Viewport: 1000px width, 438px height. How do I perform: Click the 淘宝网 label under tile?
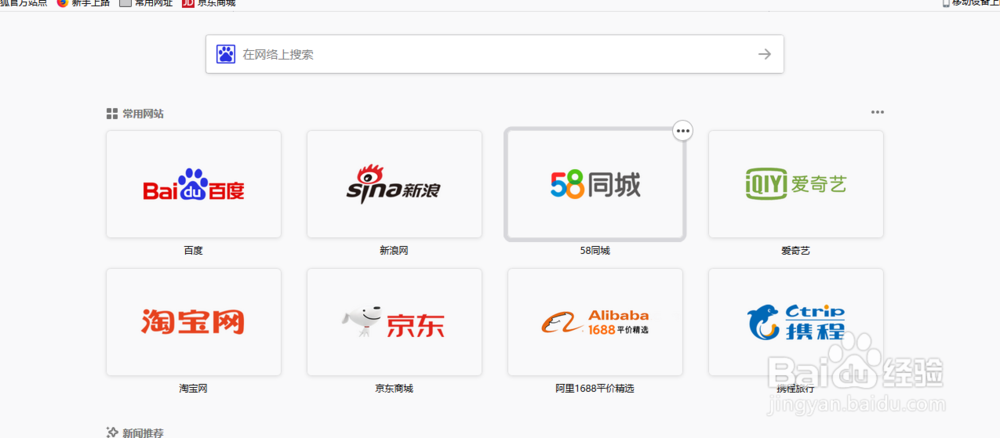pos(193,389)
